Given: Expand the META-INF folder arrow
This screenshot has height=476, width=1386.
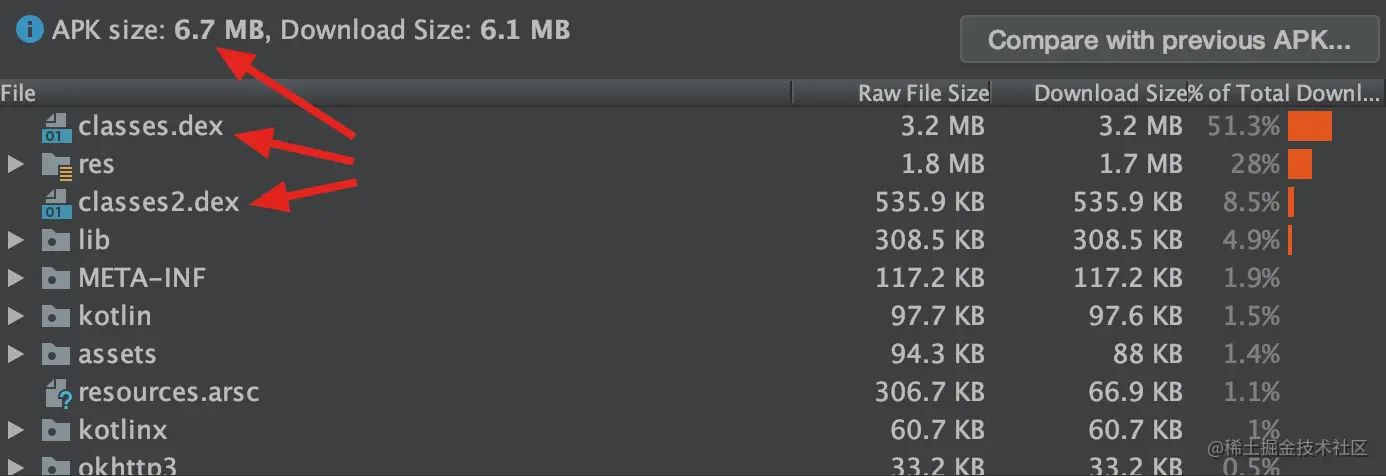Looking at the screenshot, I should (14, 278).
